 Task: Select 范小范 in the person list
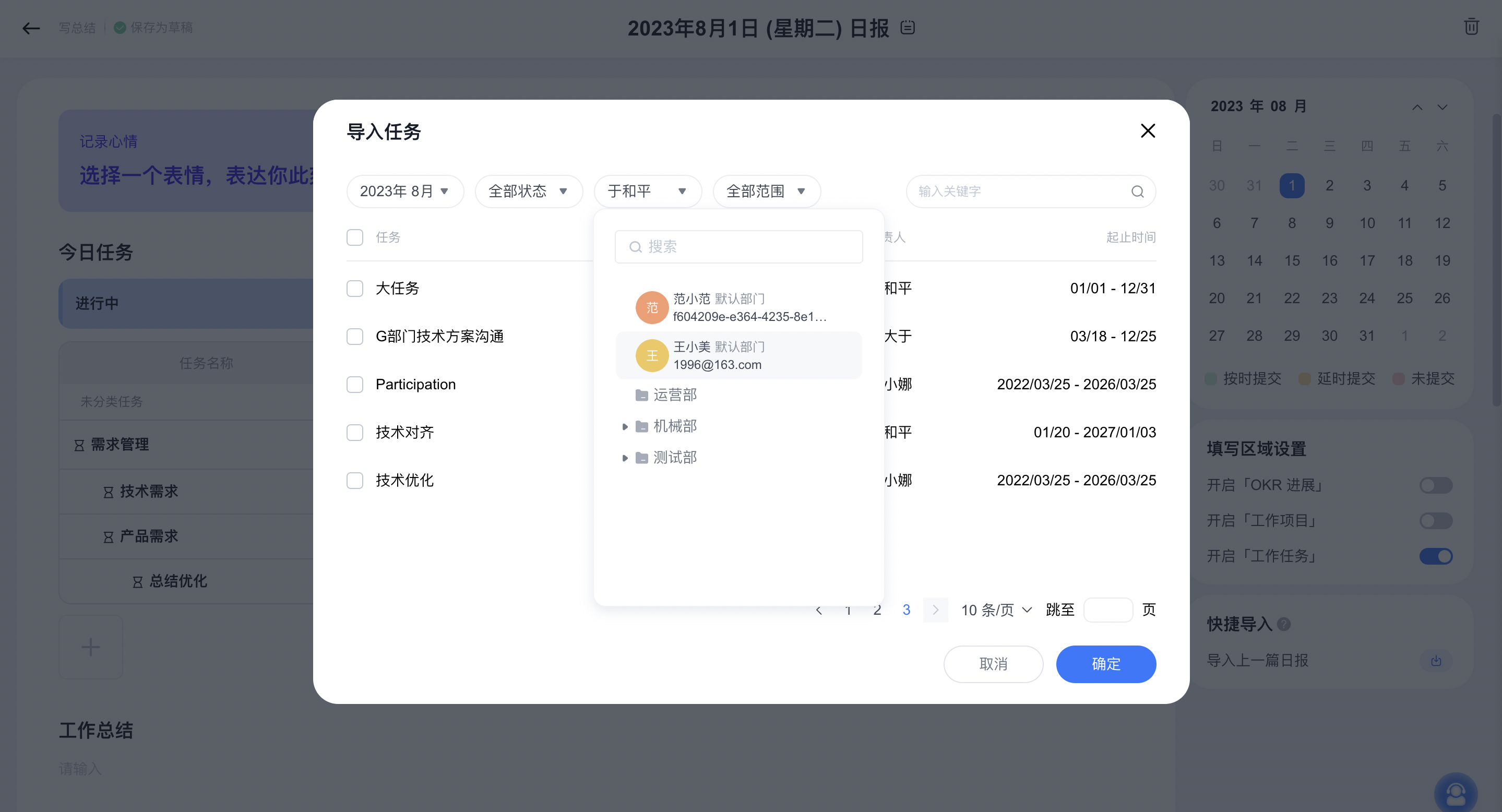point(739,307)
